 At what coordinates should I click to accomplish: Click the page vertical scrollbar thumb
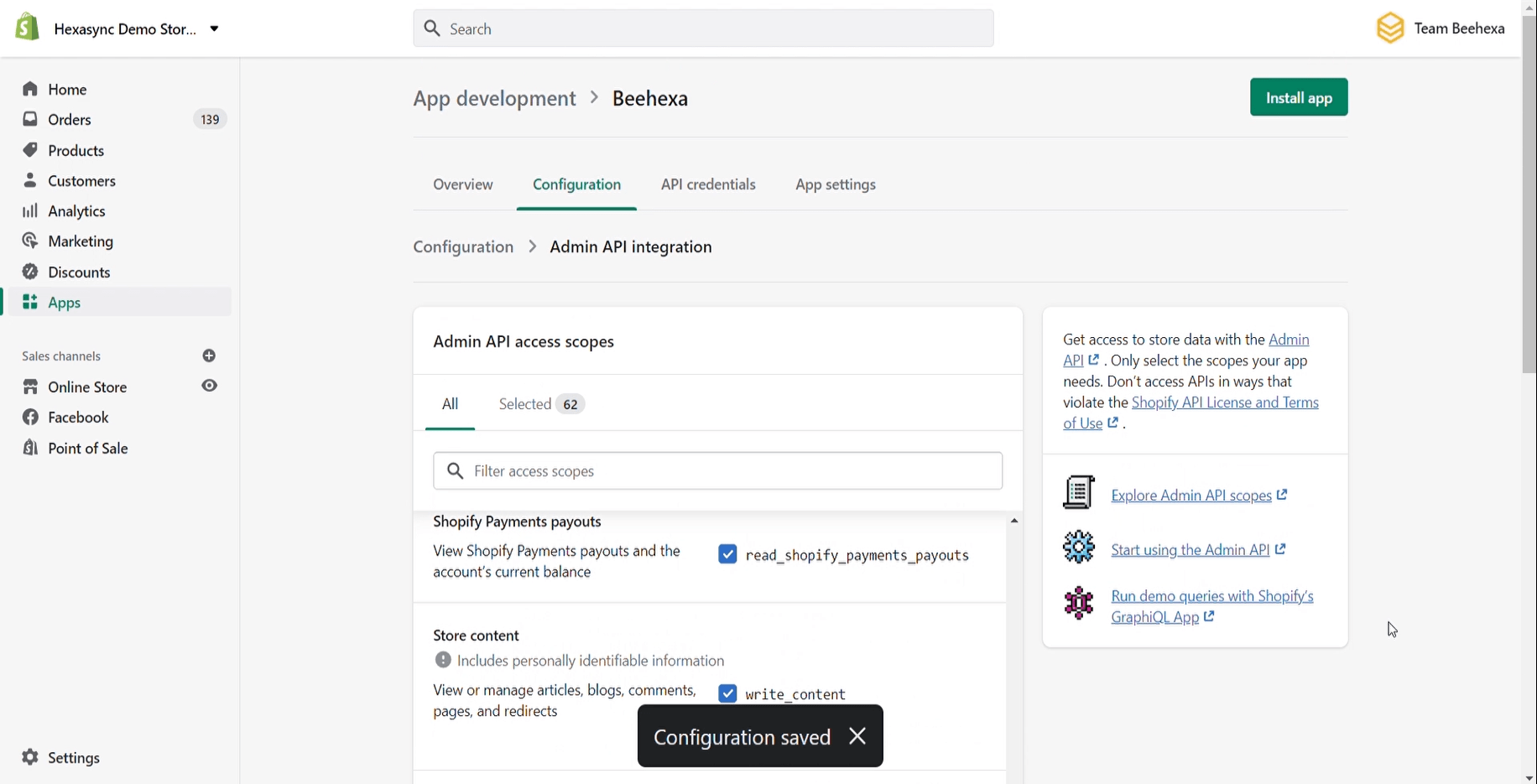[x=1529, y=193]
